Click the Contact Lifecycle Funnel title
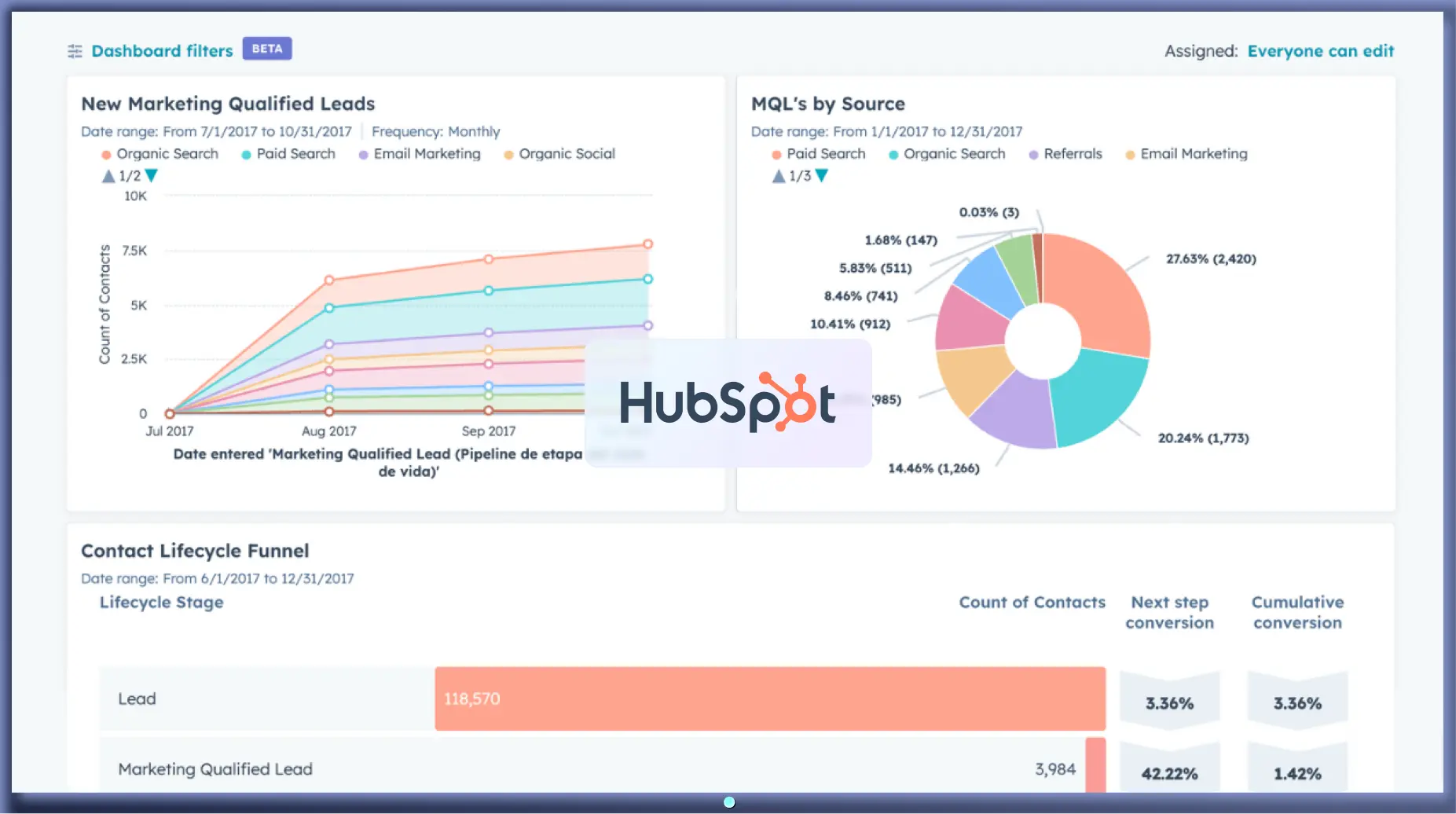The image size is (1456, 814). pos(195,551)
